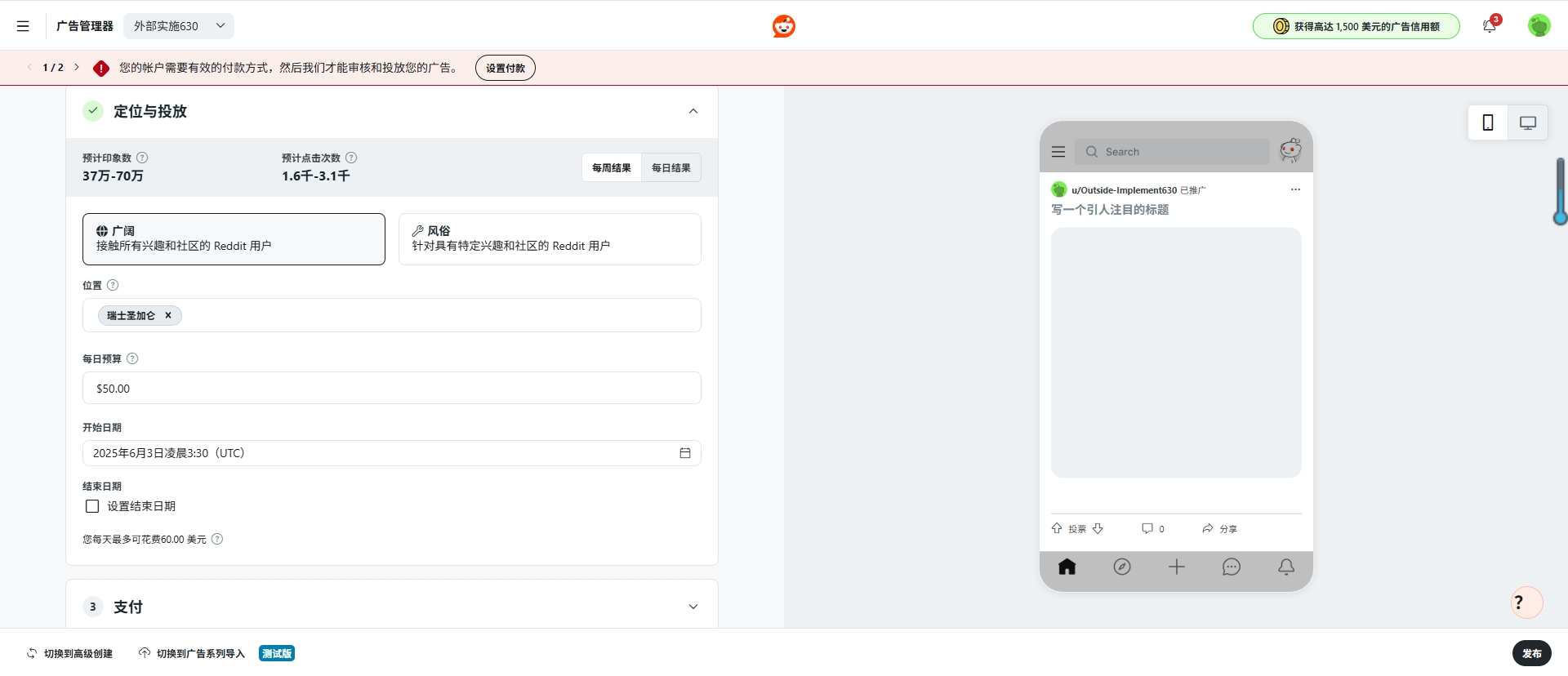Tap preview home tab icon
1568x676 pixels.
(1067, 567)
